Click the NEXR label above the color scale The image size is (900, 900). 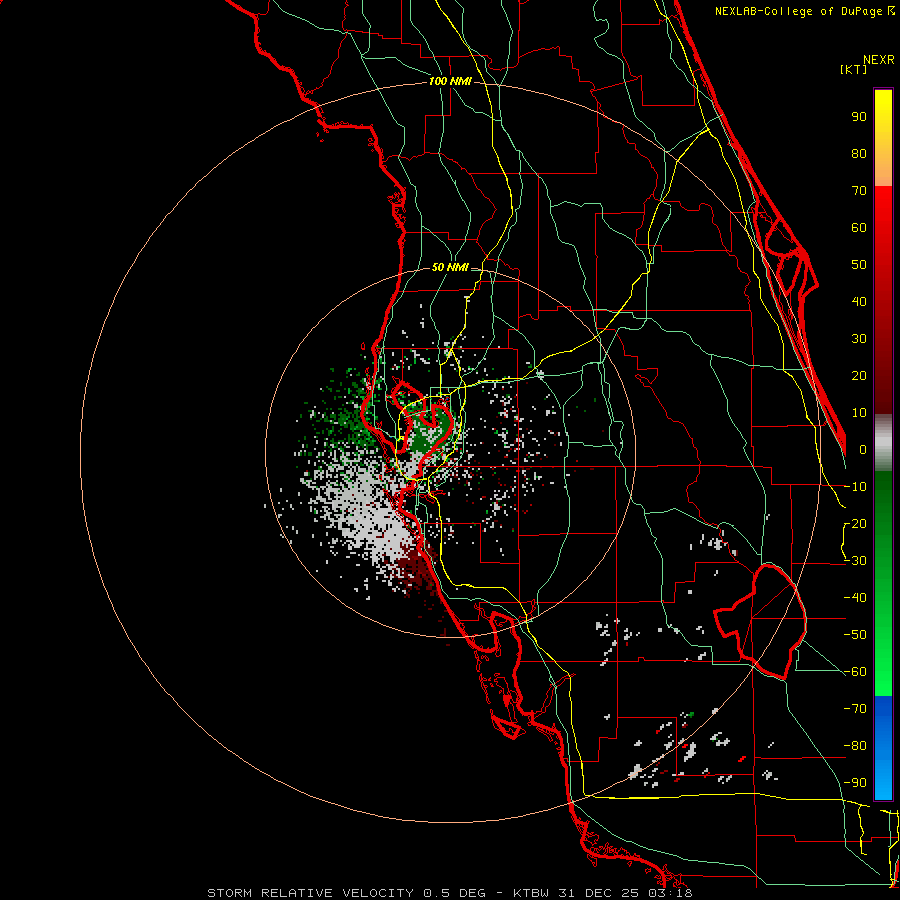(878, 60)
